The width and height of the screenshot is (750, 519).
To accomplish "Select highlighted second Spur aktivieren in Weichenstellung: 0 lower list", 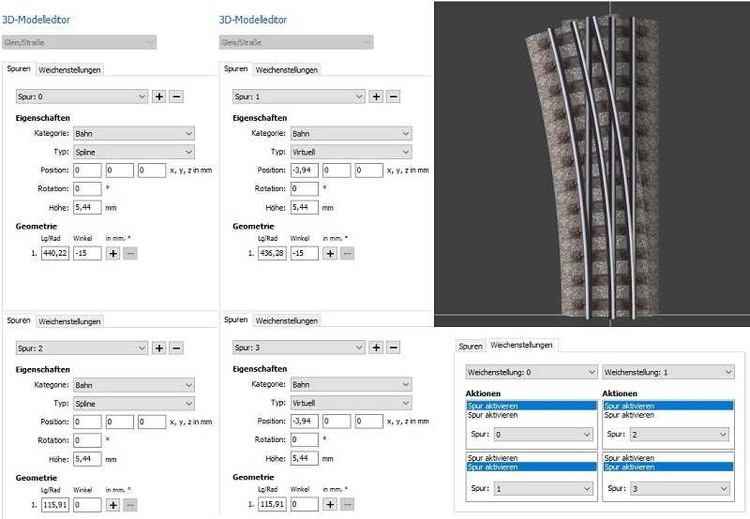I will point(531,467).
